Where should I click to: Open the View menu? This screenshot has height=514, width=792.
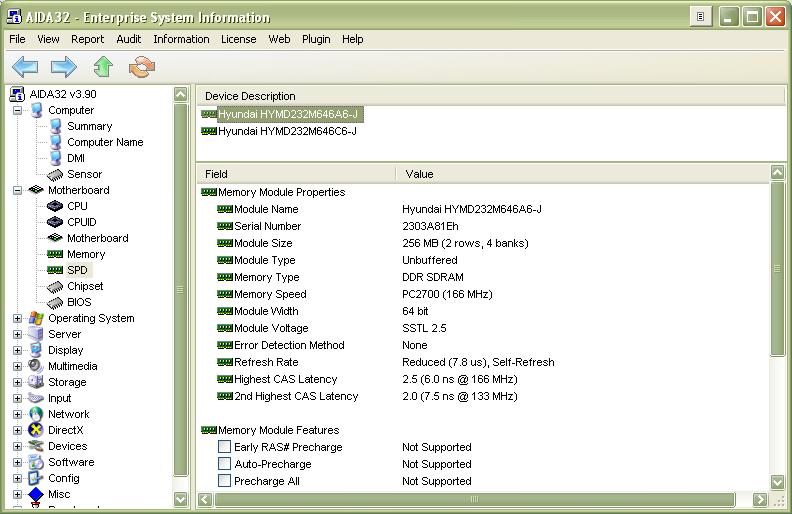coord(48,39)
